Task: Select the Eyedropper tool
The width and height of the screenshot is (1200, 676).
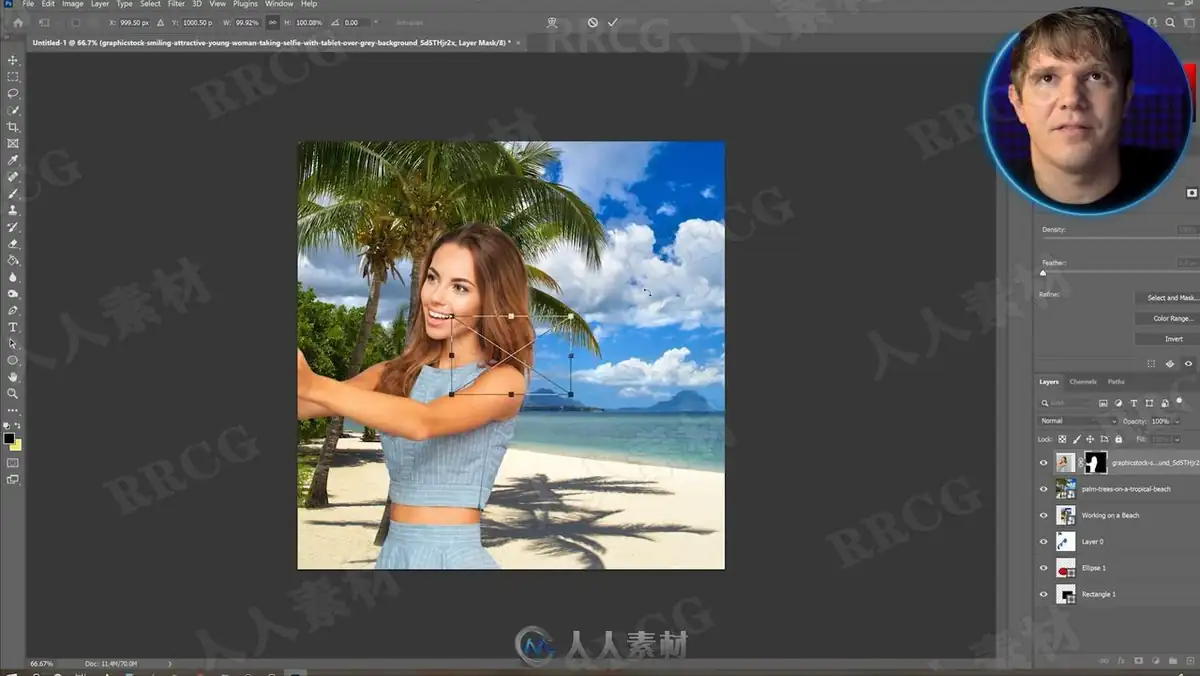Action: (13, 160)
